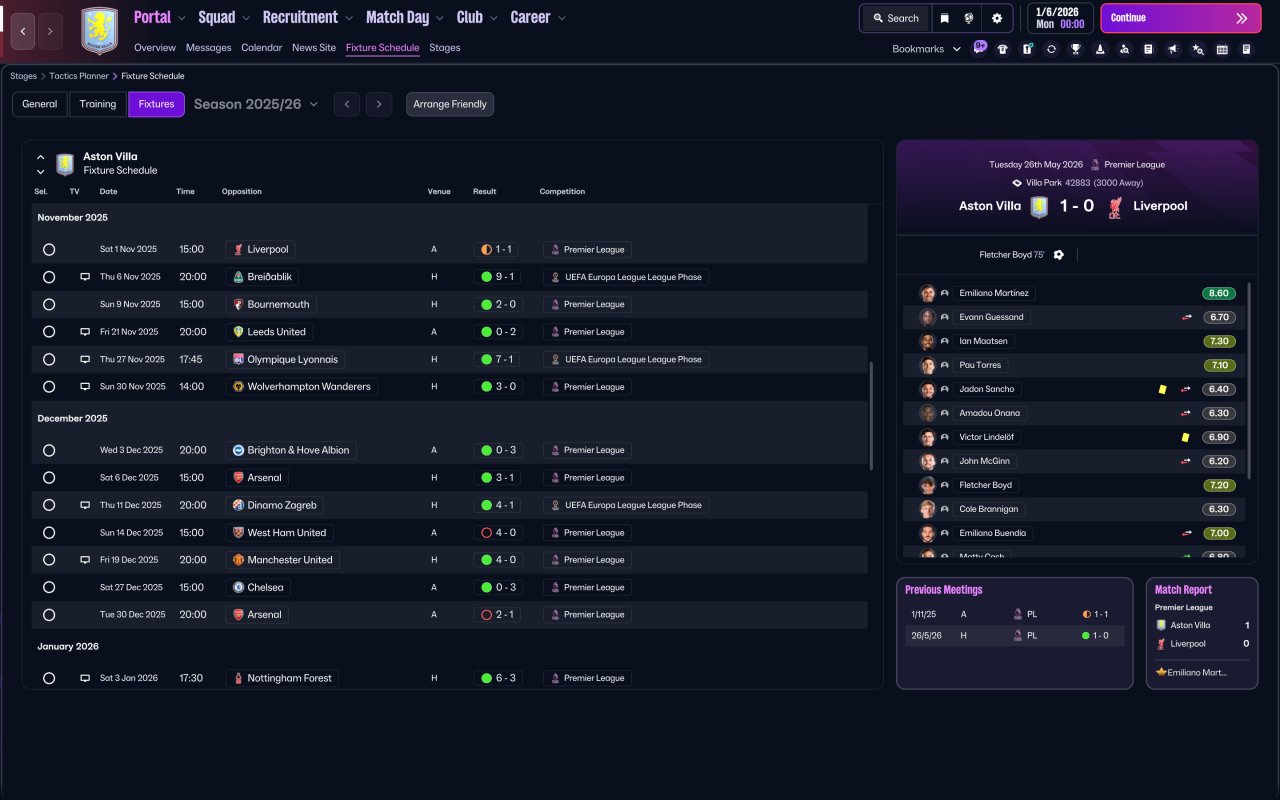Click the Tactics Planner breadcrumb link
Screen dimensions: 1280x800
click(79, 76)
